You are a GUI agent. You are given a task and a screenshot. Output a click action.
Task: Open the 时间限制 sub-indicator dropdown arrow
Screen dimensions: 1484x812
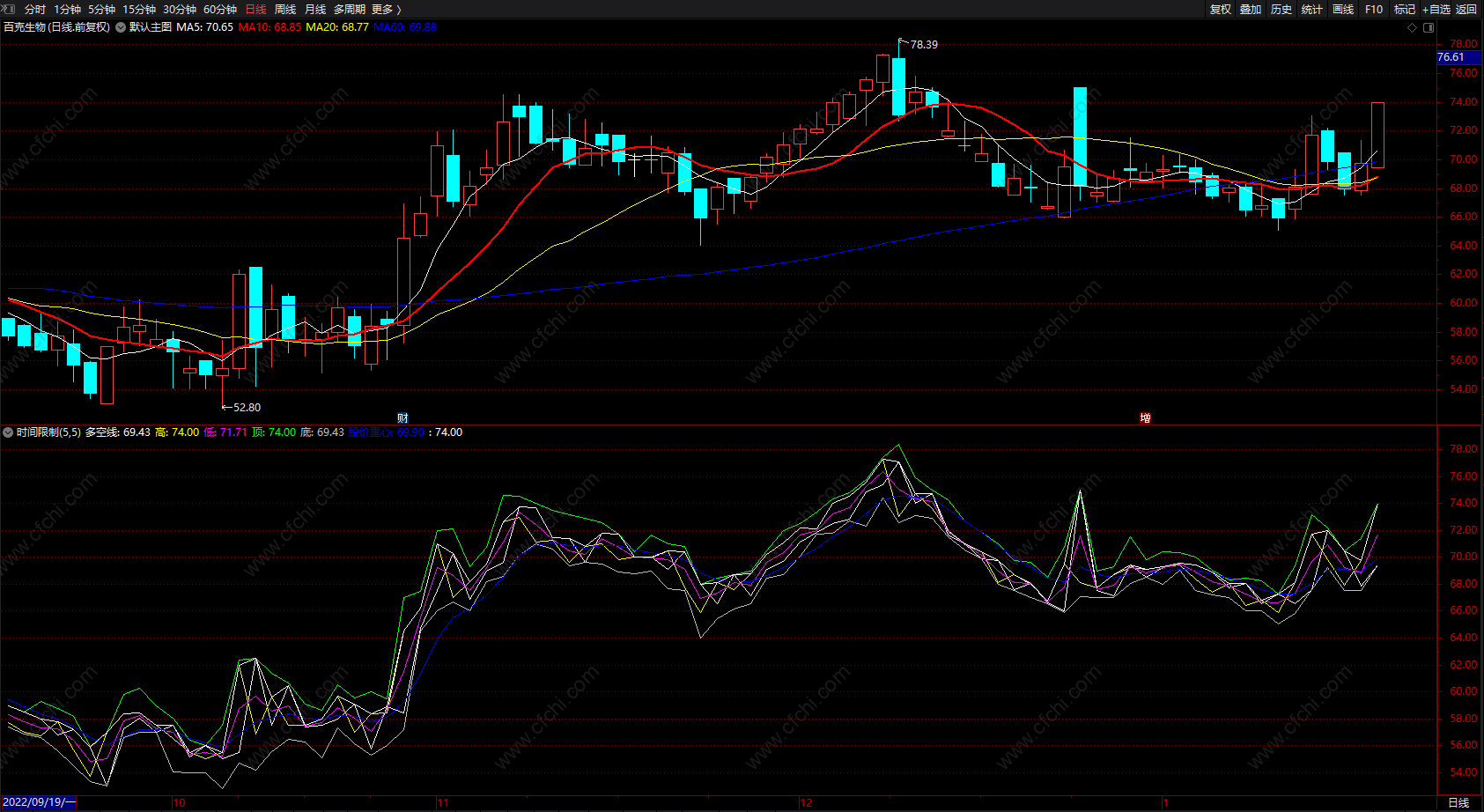[x=9, y=432]
